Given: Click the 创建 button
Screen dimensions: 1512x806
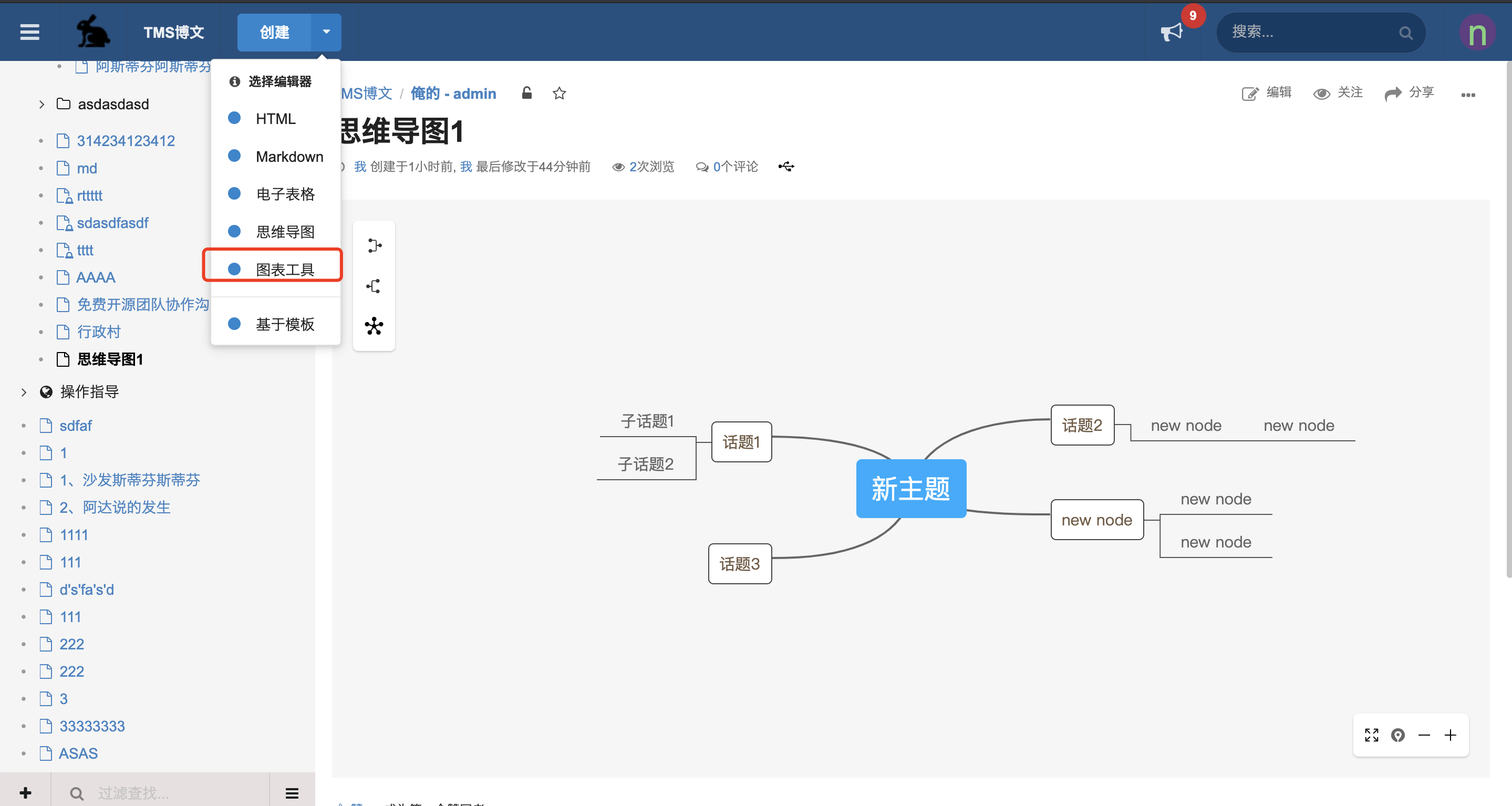Looking at the screenshot, I should click(274, 32).
